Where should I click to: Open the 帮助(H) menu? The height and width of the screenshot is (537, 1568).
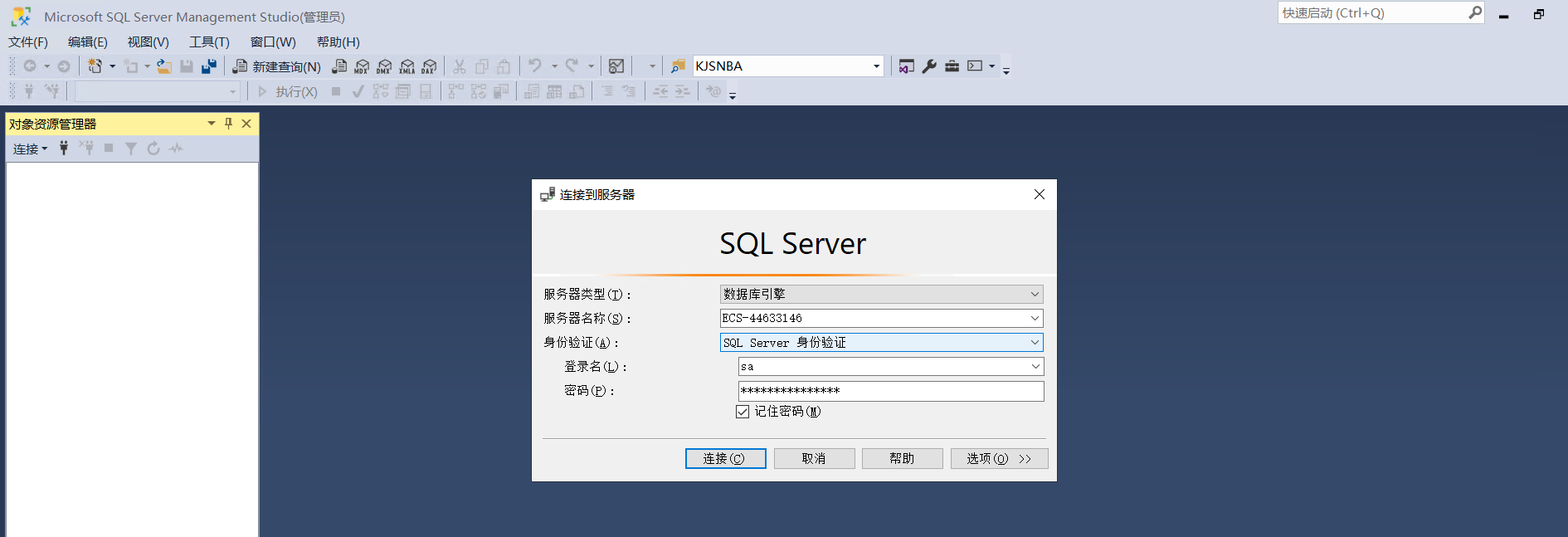338,42
